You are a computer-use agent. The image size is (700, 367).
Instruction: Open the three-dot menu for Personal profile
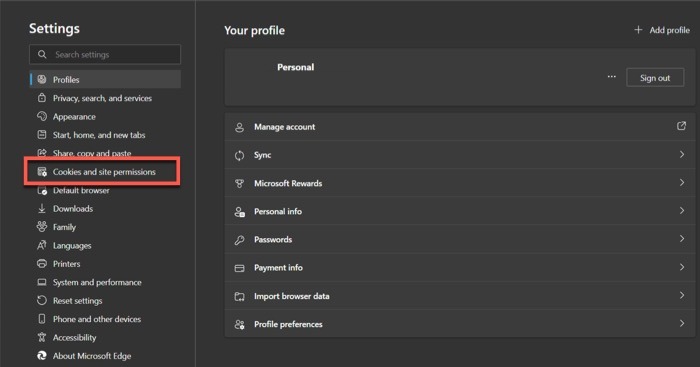pos(612,77)
